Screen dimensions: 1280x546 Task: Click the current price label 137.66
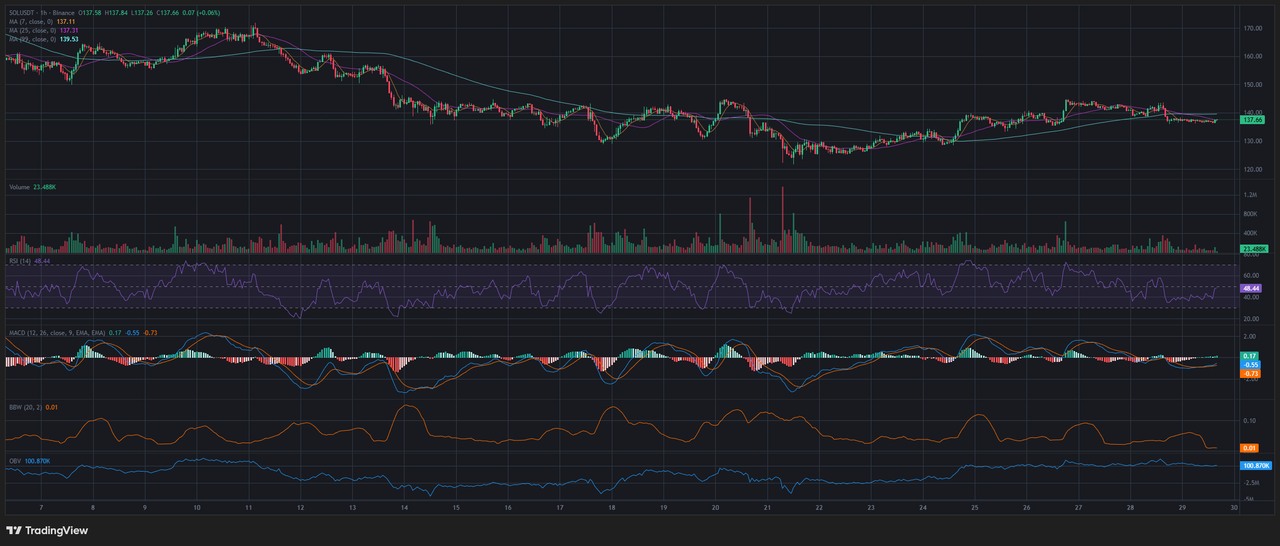pyautogui.click(x=1253, y=120)
